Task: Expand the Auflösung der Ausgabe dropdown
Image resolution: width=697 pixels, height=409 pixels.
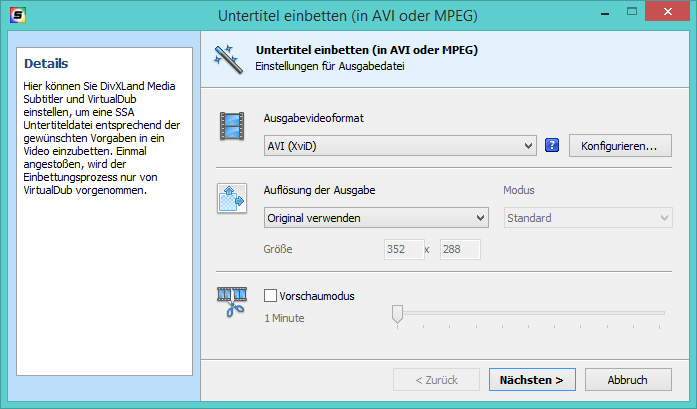Action: 376,218
